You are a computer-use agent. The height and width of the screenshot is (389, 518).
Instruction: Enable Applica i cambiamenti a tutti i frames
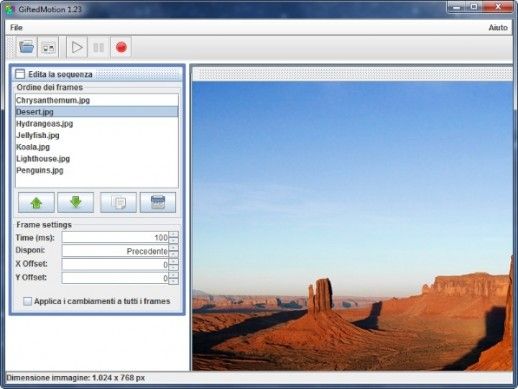coord(28,301)
